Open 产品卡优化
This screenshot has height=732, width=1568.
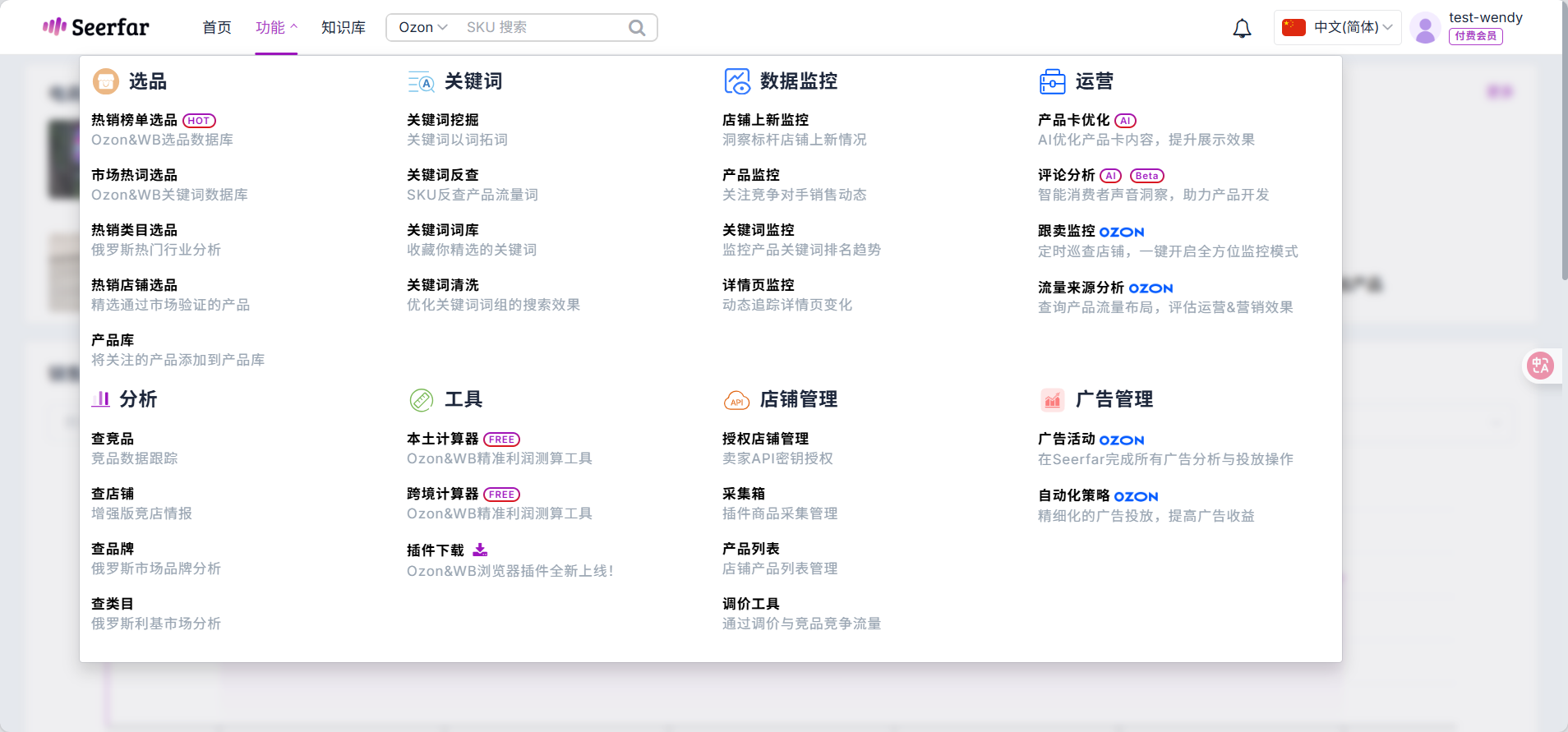[1074, 120]
